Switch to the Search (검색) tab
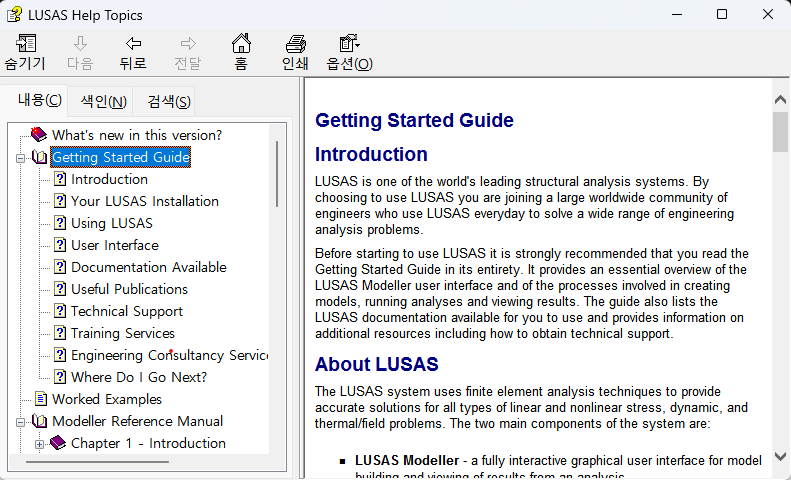 (x=168, y=101)
